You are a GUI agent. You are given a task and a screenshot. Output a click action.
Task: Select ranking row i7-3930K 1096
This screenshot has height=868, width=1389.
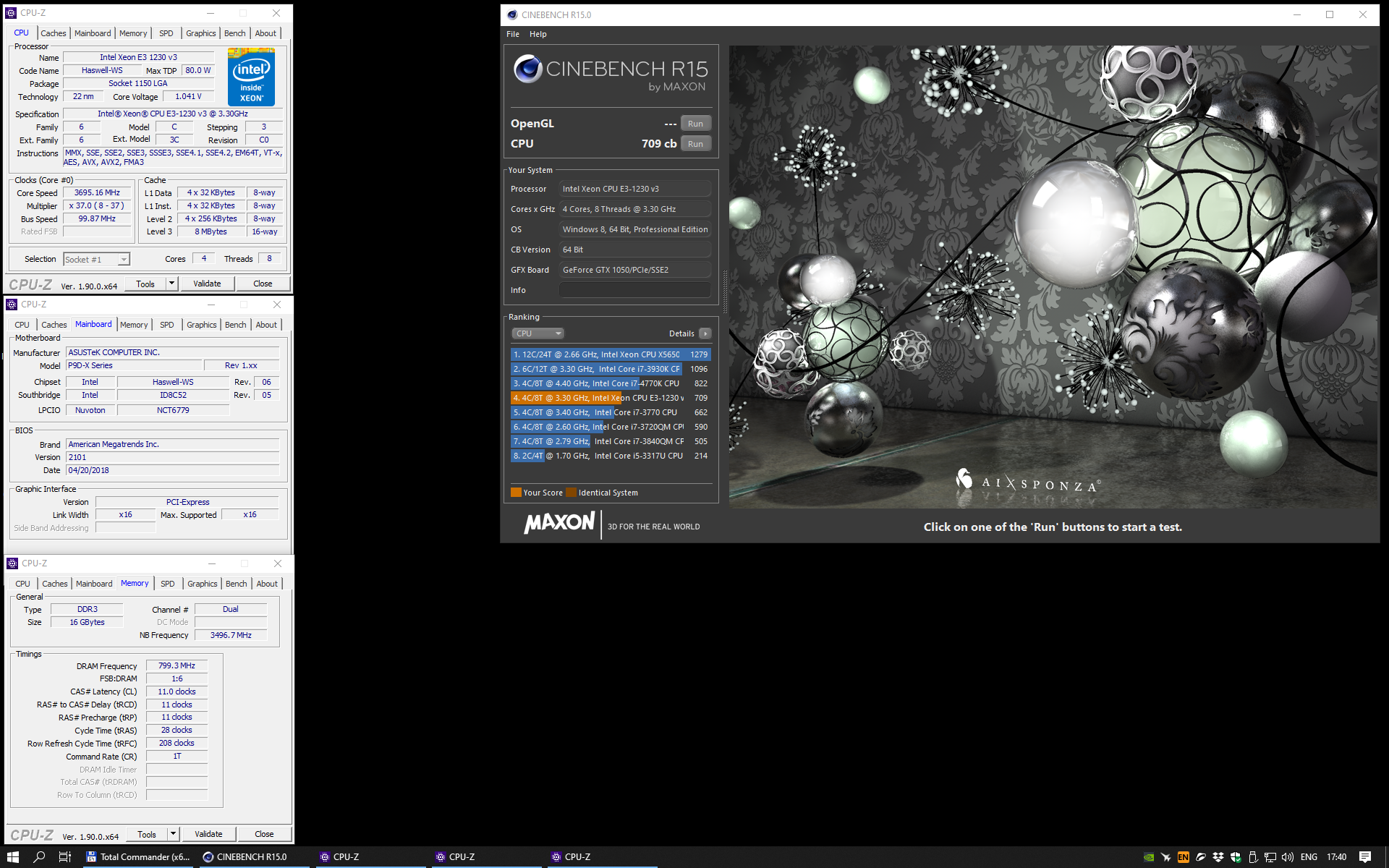pyautogui.click(x=611, y=369)
